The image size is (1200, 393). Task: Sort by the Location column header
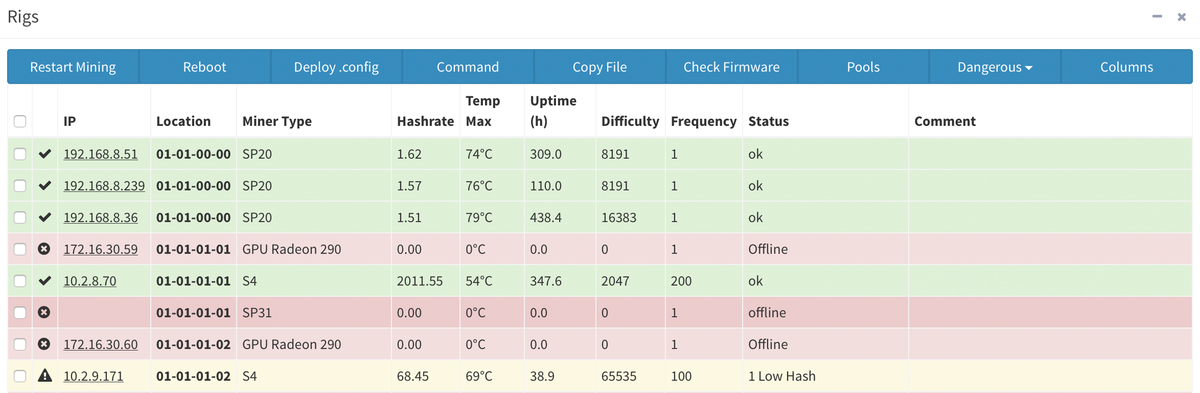click(x=183, y=121)
